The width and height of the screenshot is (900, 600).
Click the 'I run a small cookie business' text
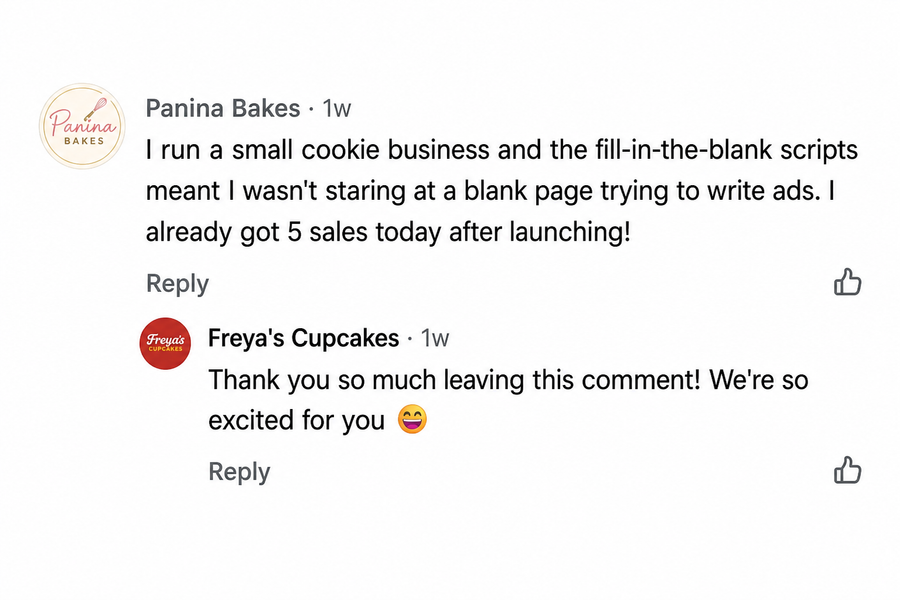tap(319, 150)
